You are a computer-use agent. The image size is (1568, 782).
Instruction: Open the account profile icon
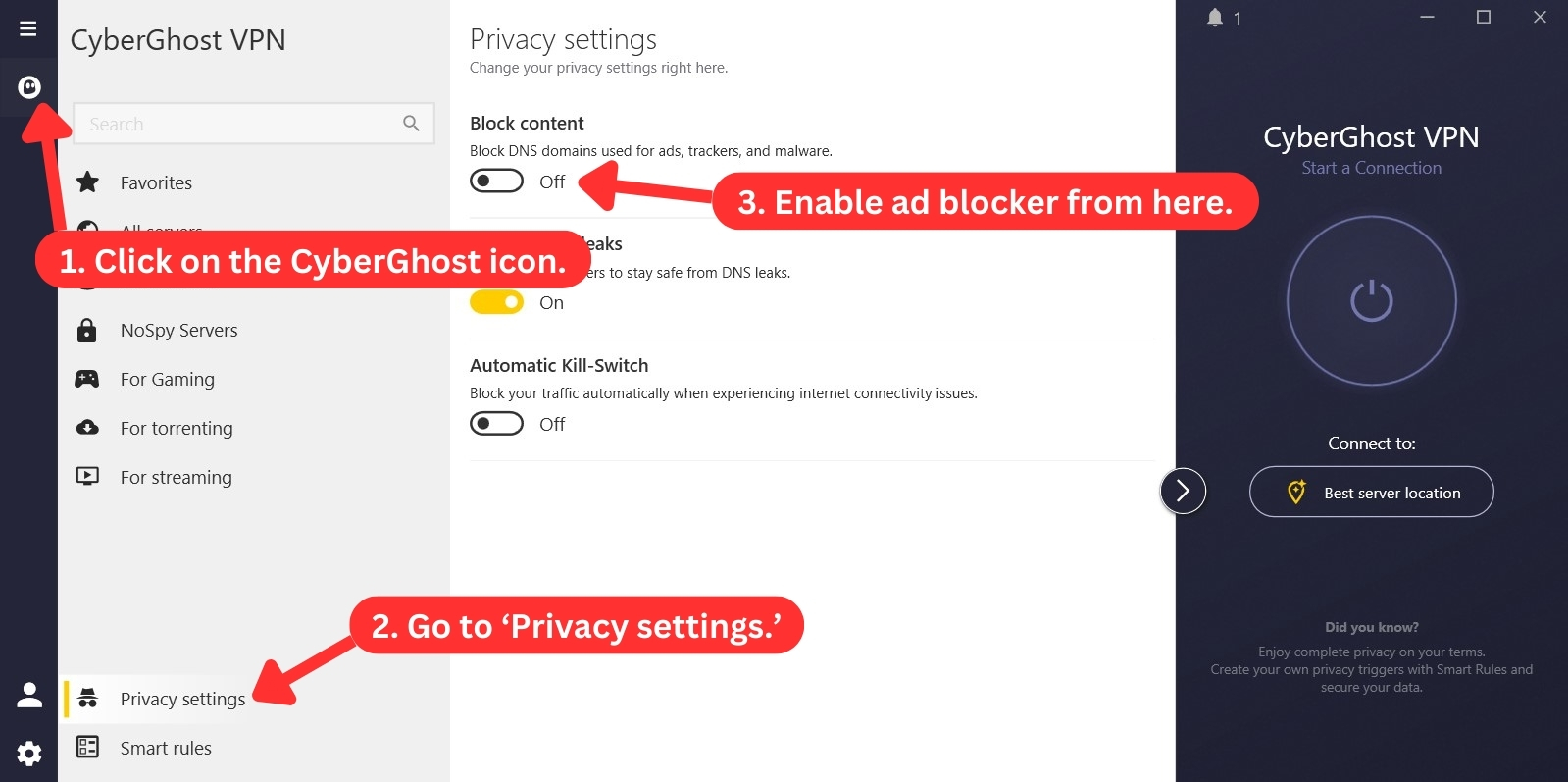click(29, 695)
